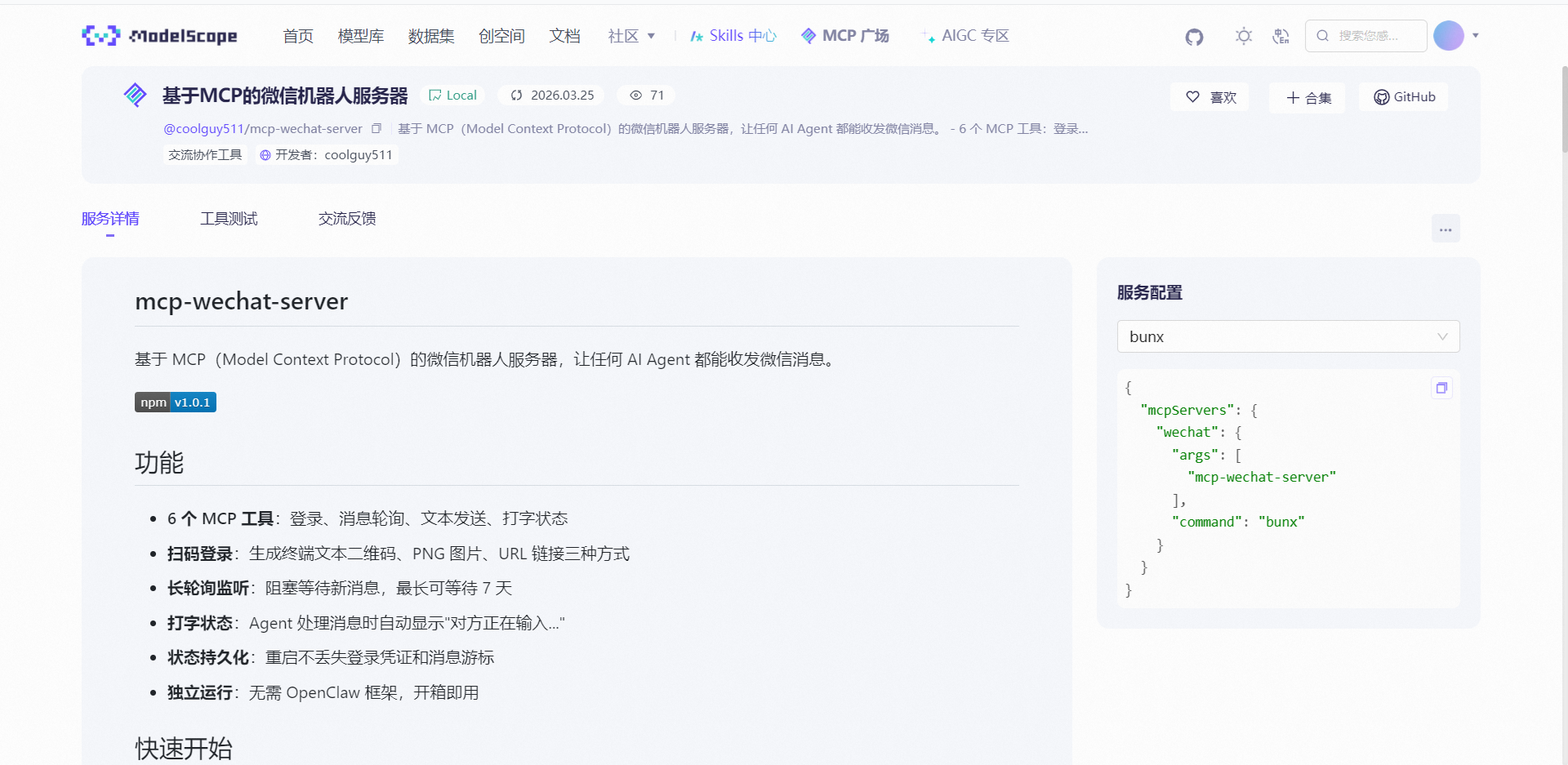Image resolution: width=1568 pixels, height=765 pixels.
Task: Click the 扫码登录 feature bullet
Action: click(x=399, y=554)
